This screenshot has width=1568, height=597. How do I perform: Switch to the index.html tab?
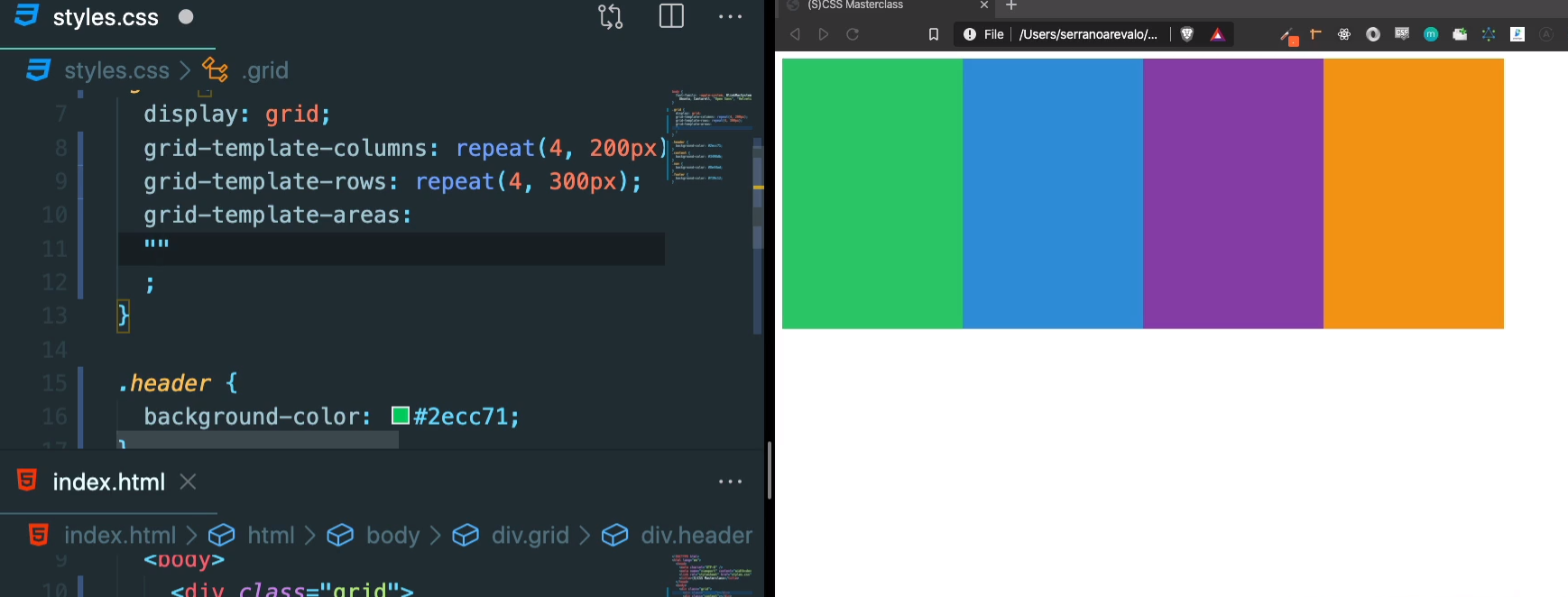coord(108,482)
